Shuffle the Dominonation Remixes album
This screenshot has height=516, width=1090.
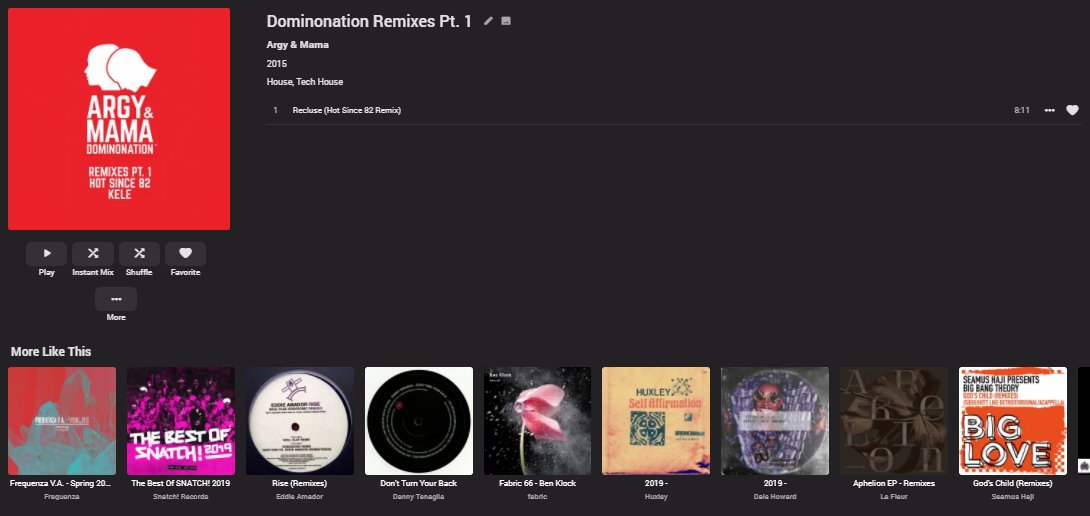[x=139, y=254]
